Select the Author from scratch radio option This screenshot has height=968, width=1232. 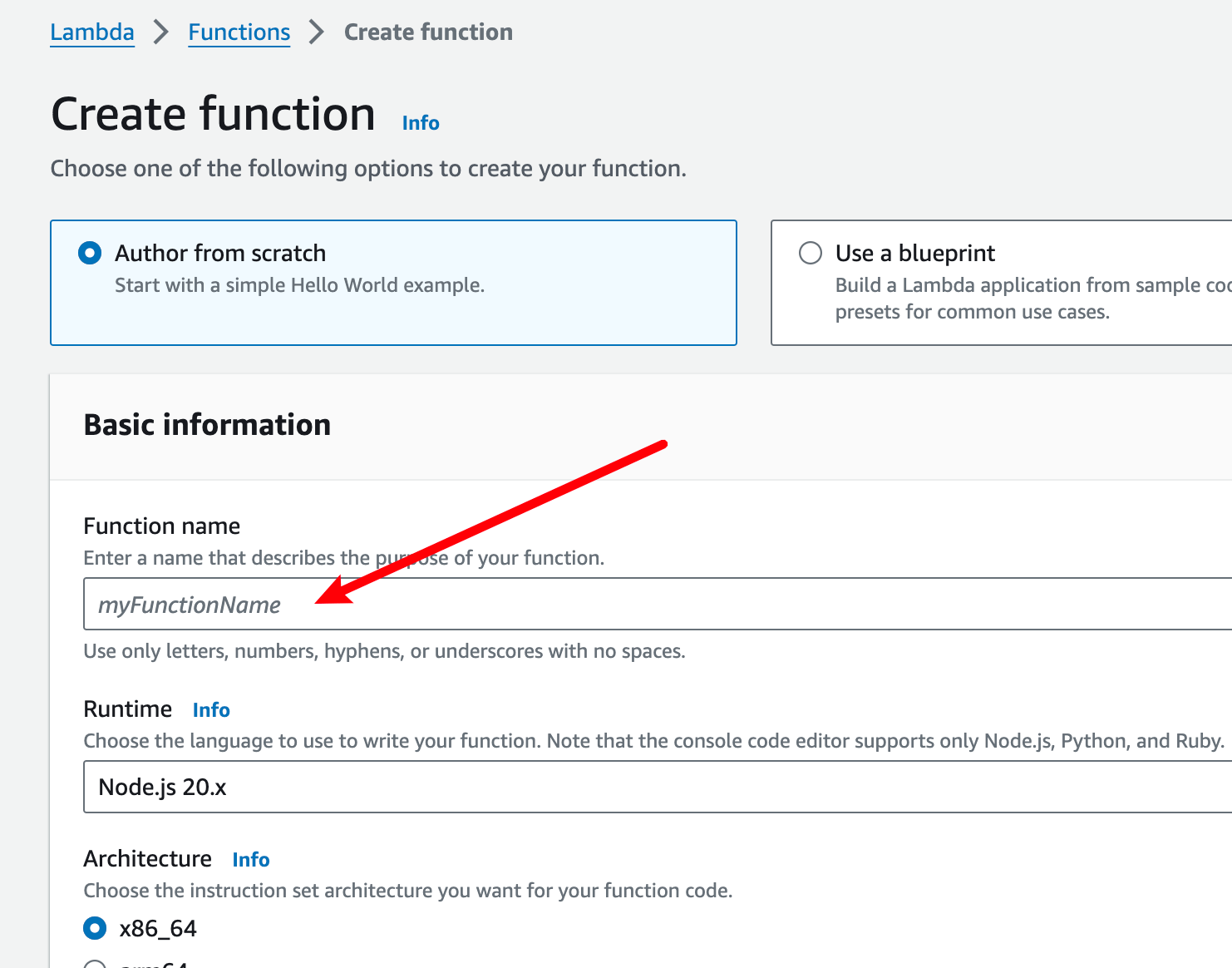(90, 253)
